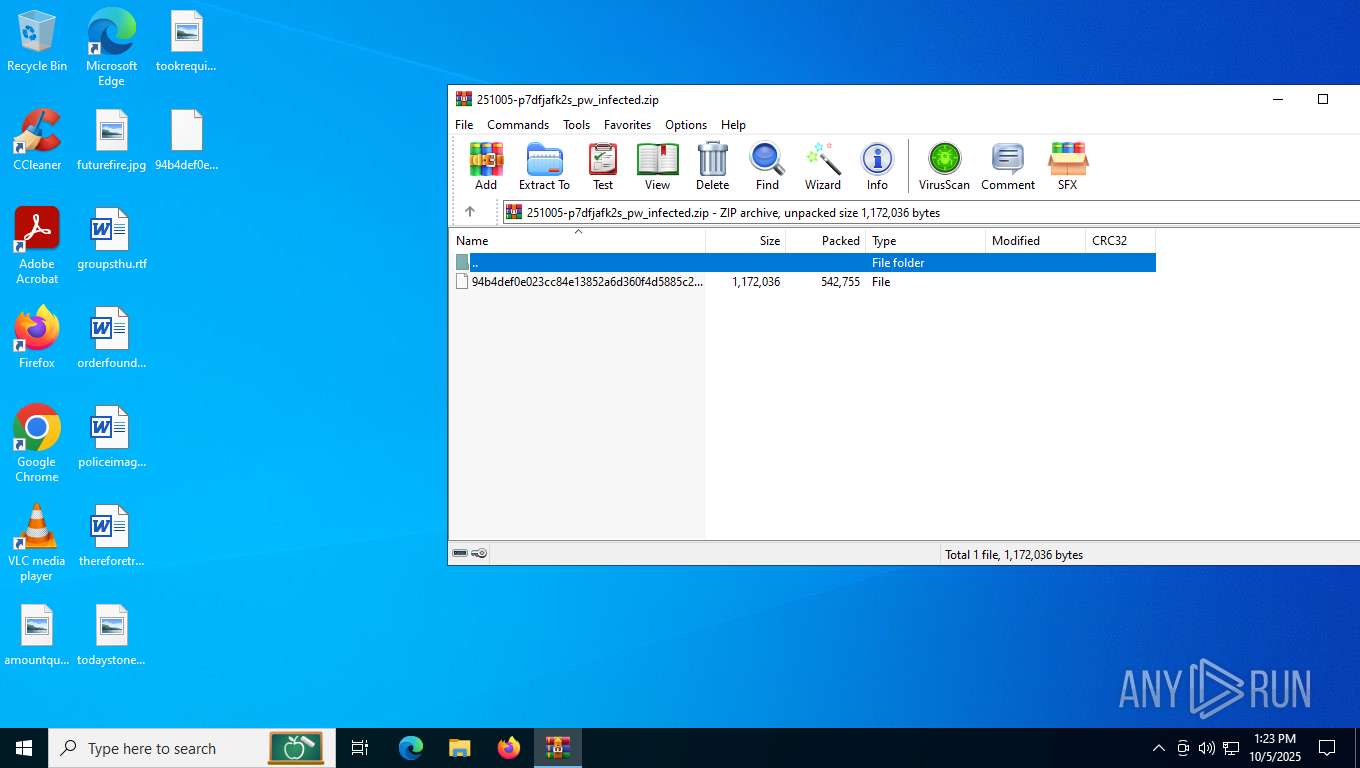
Task: Select the VLC media player desktop icon
Action: coord(37,542)
